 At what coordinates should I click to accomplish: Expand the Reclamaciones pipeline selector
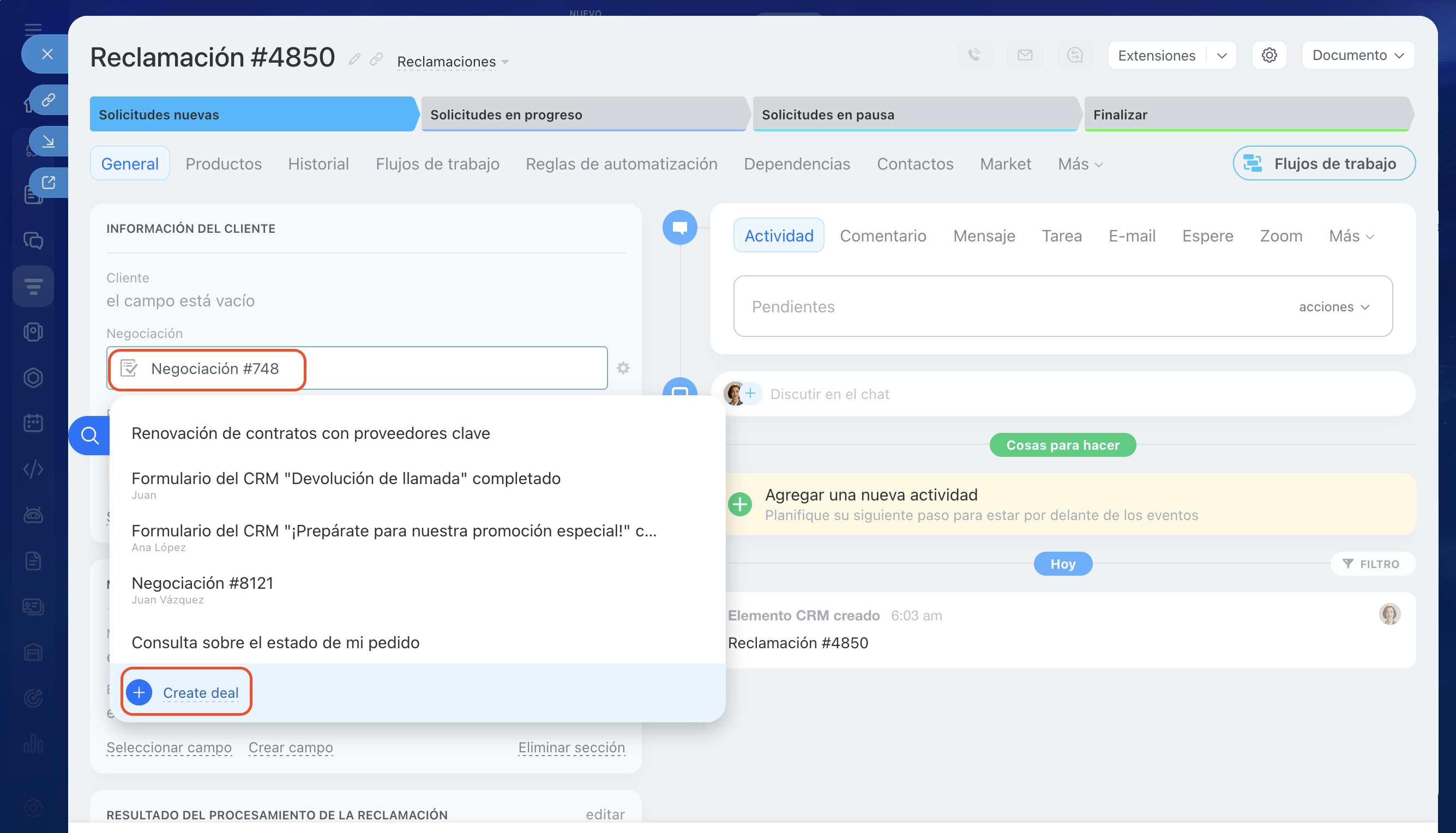pos(453,61)
